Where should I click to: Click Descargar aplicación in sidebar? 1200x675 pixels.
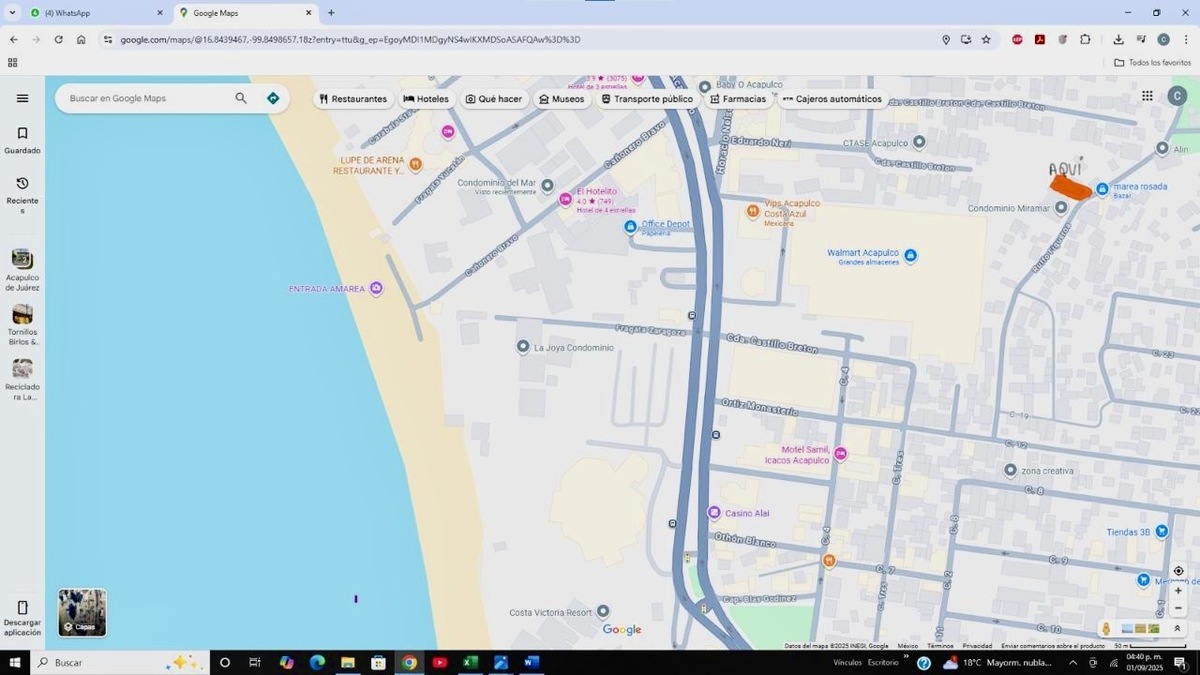(22, 617)
